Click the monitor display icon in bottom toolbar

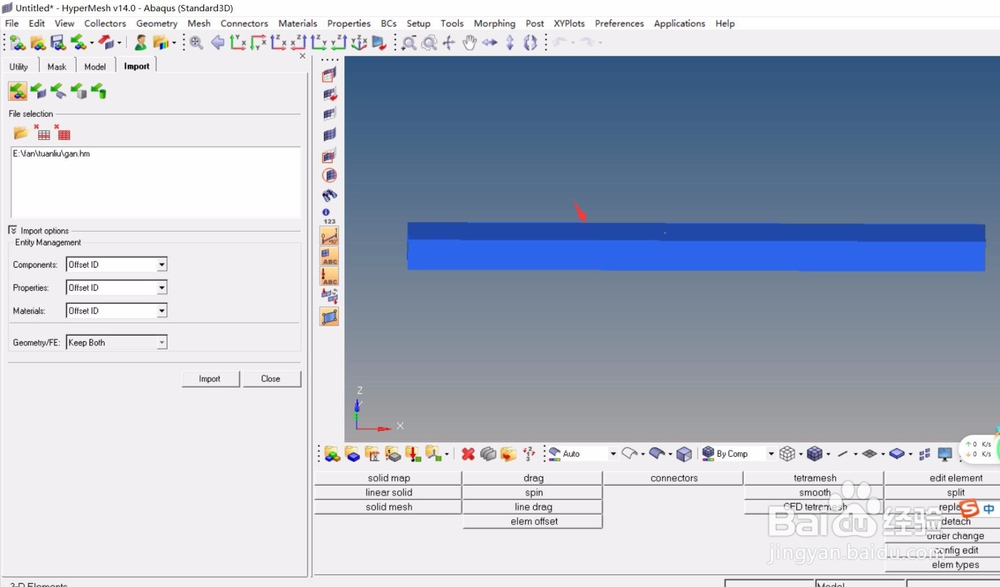pos(945,454)
